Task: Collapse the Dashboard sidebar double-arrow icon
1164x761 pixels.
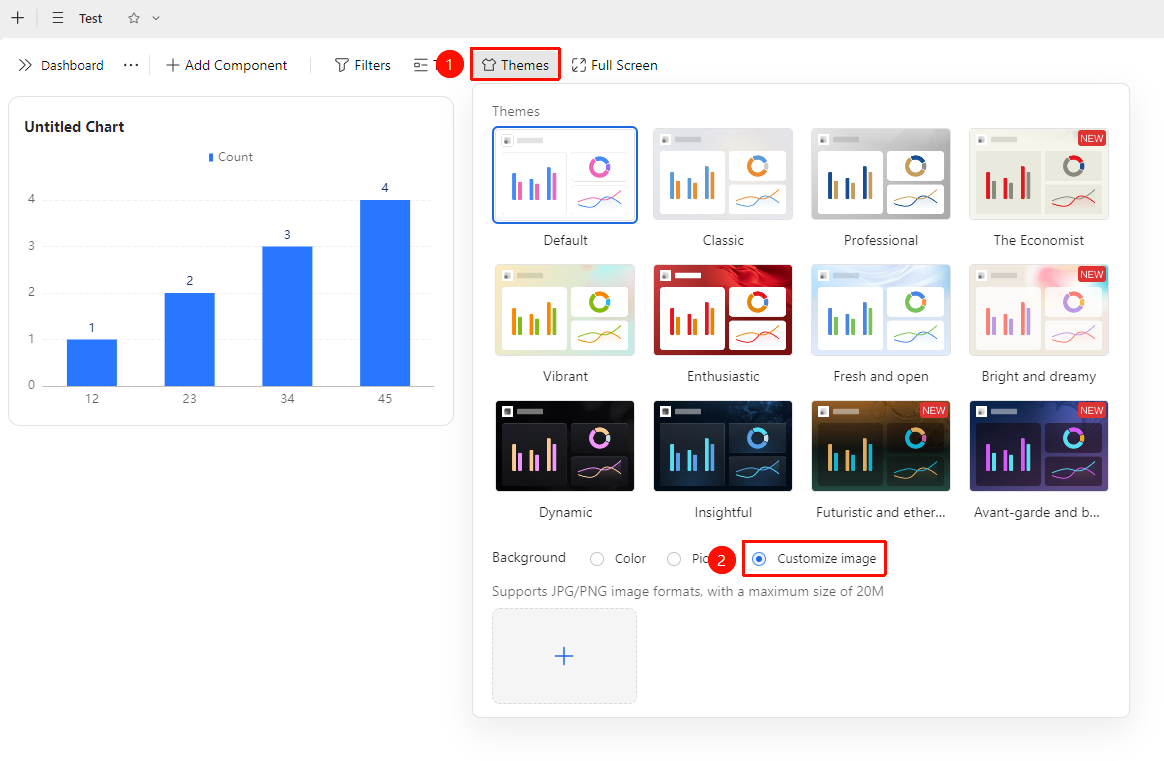Action: click(25, 65)
